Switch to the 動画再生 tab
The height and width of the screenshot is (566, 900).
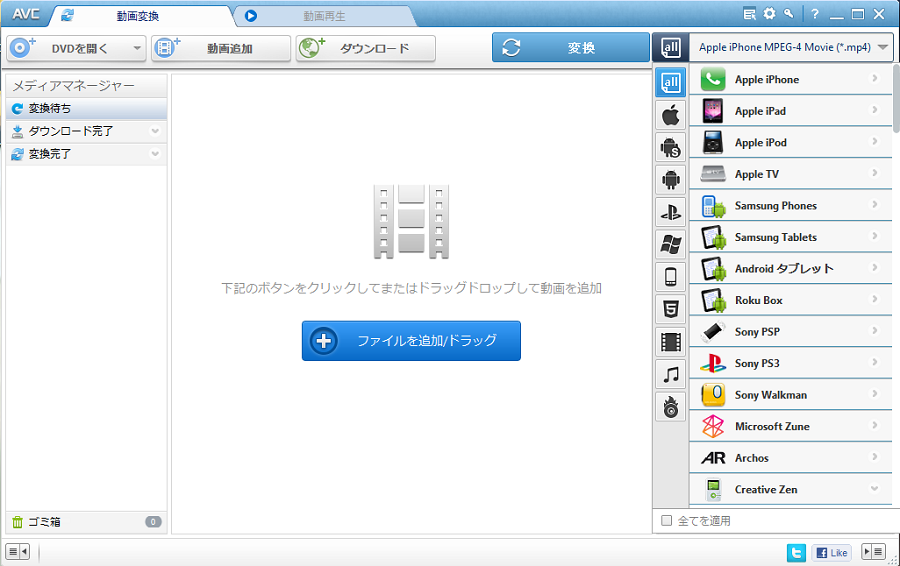pyautogui.click(x=324, y=16)
